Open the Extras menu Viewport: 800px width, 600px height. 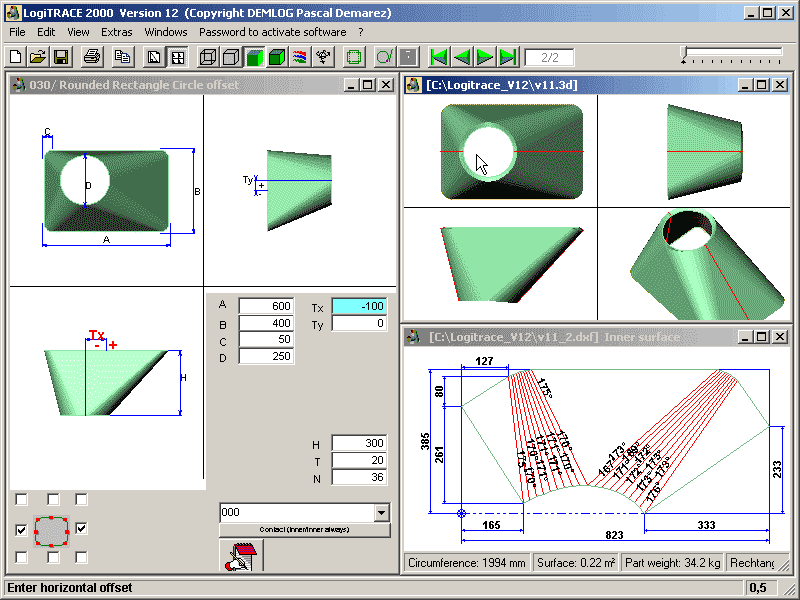coord(116,32)
